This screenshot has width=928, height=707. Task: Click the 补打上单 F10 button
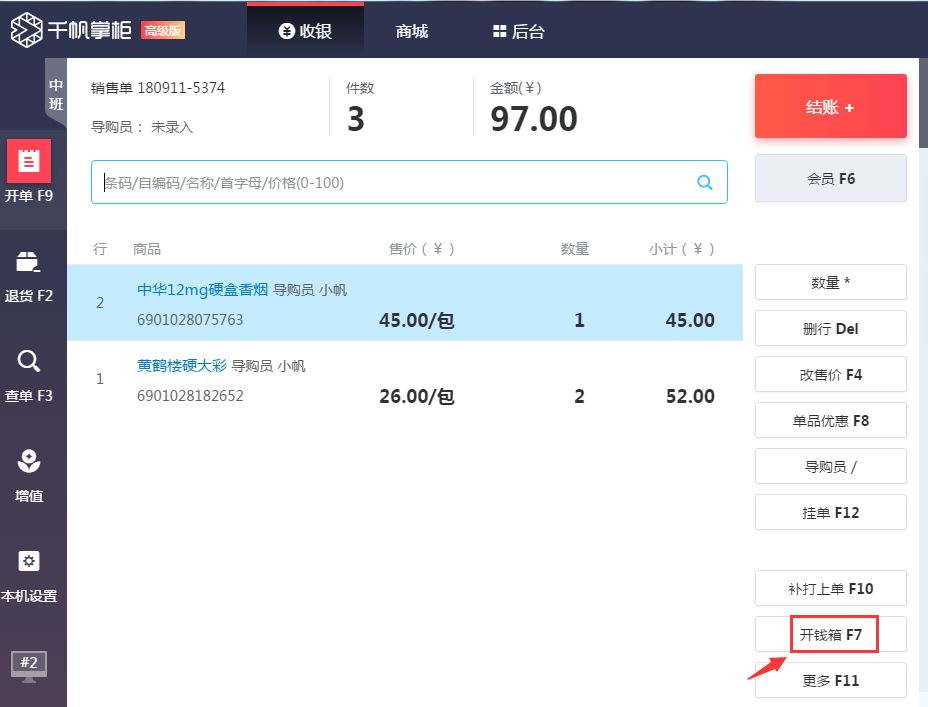[x=830, y=589]
